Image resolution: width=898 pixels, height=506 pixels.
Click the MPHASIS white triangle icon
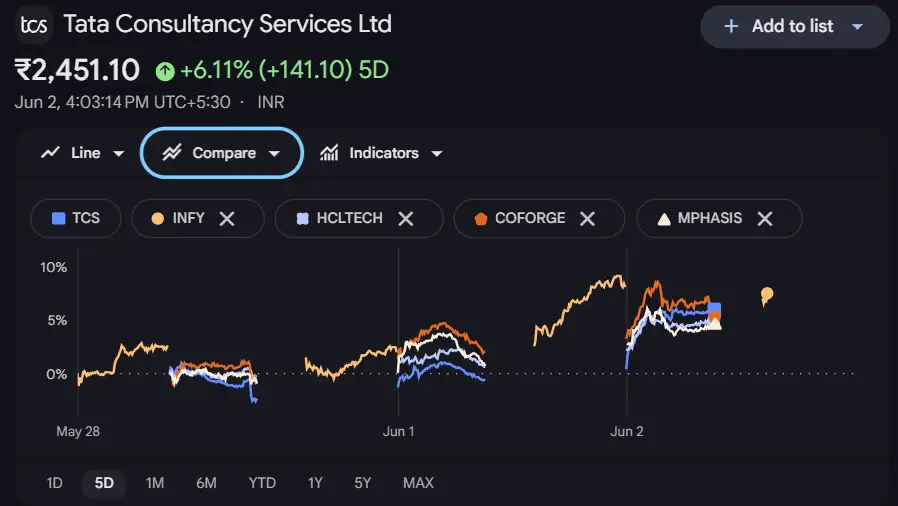tap(664, 219)
